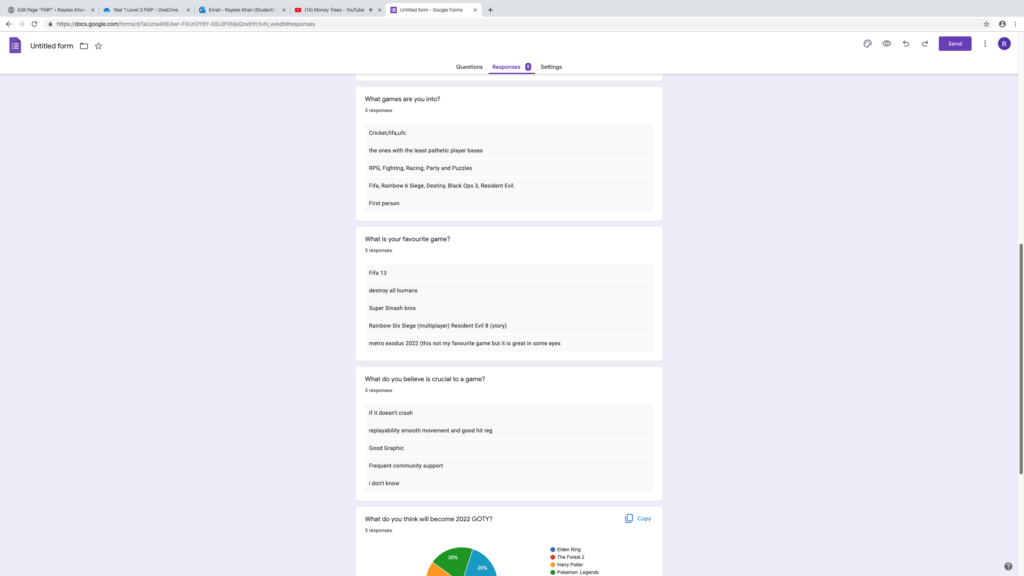Viewport: 1024px width, 576px height.
Task: Open the Google account avatar
Action: pos(1004,44)
